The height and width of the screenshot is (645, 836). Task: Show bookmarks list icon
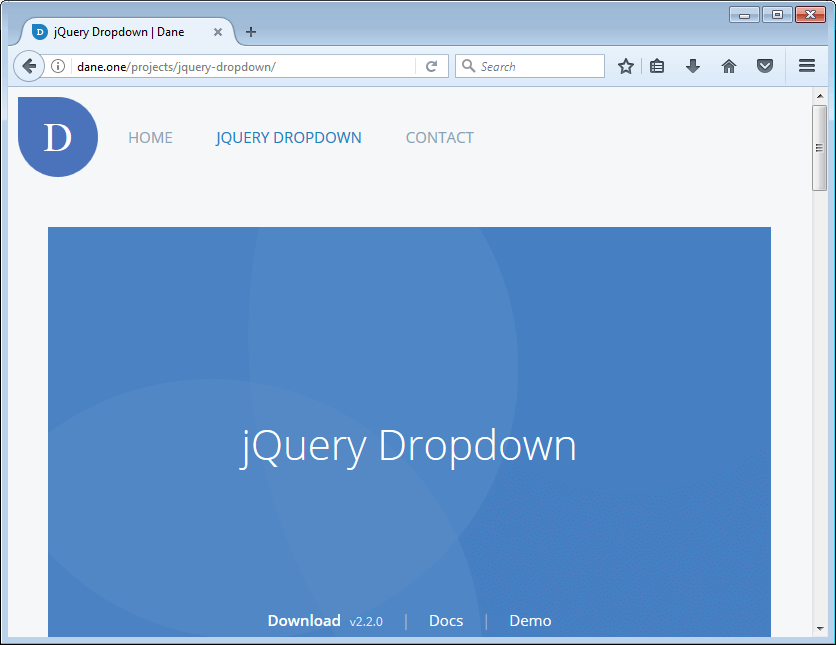[657, 66]
